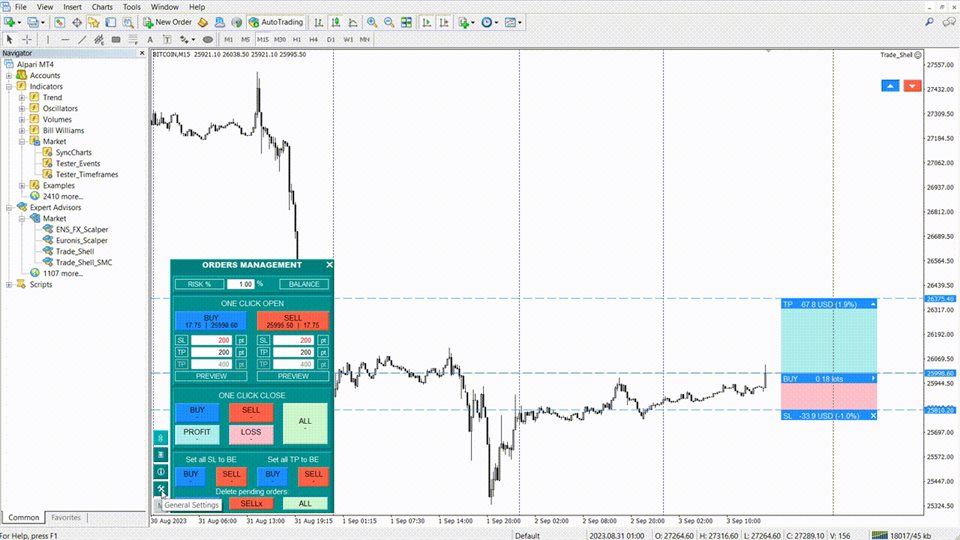Switch timeframe to M1

[x=228, y=39]
